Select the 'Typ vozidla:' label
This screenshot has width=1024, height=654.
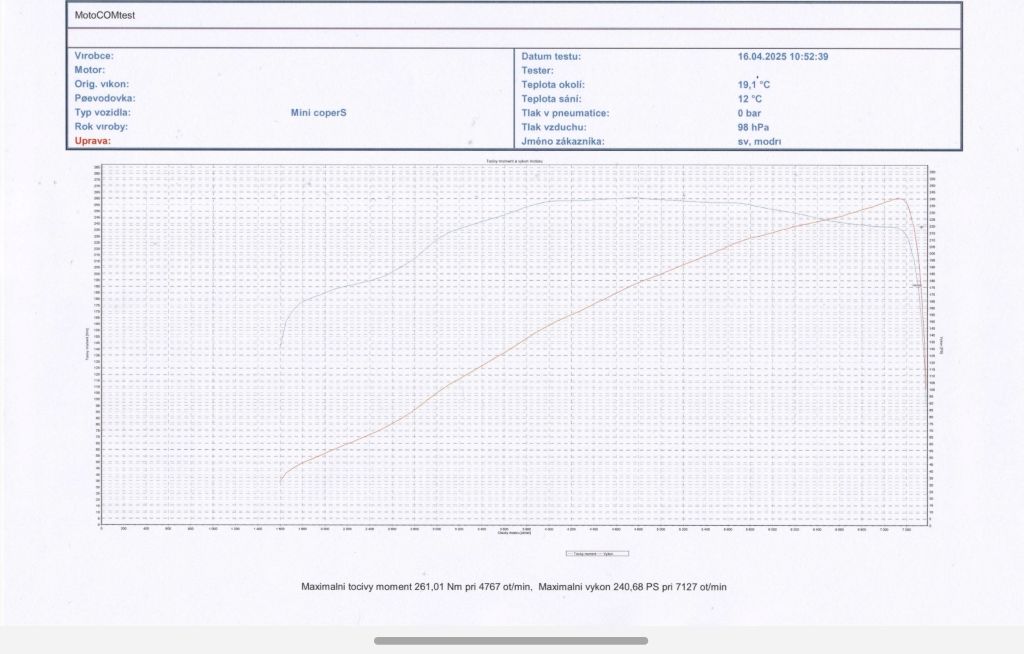(102, 113)
